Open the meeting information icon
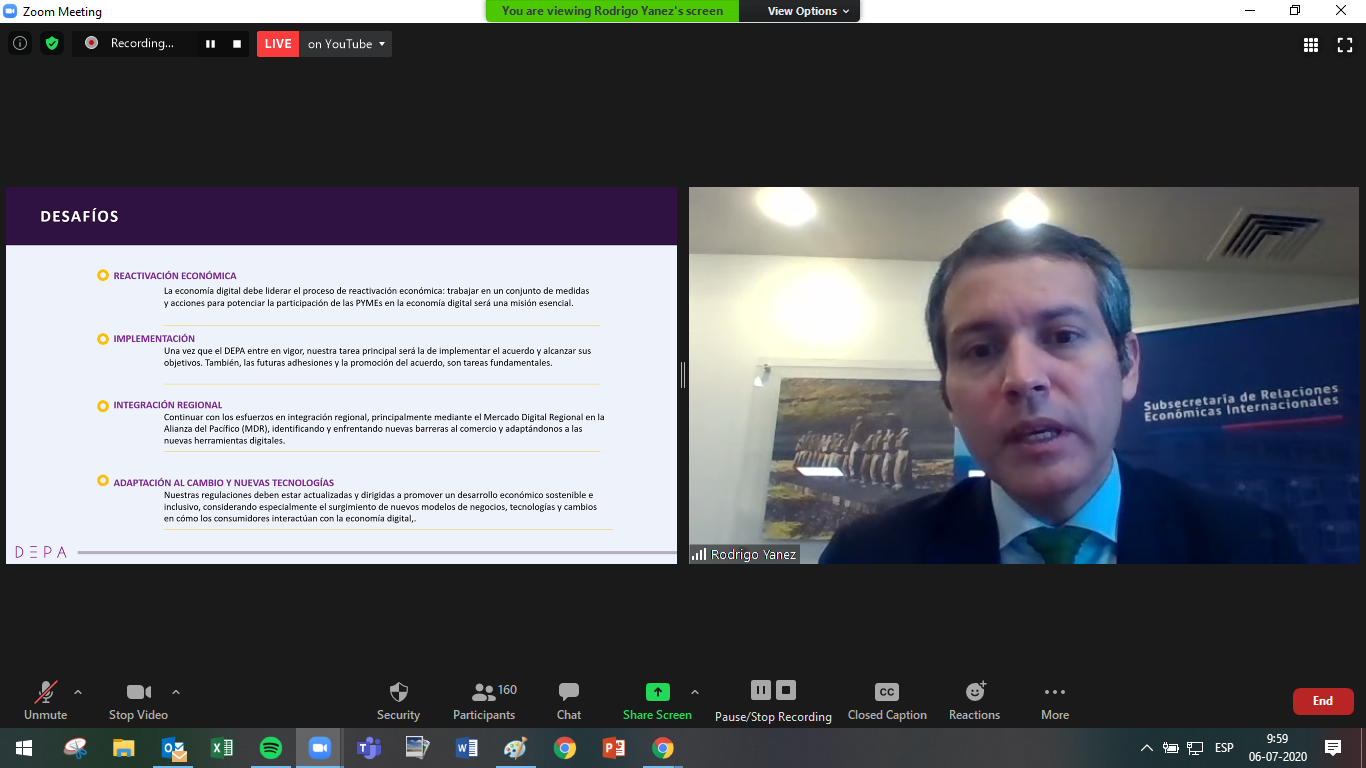The image size is (1366, 768). pyautogui.click(x=20, y=43)
